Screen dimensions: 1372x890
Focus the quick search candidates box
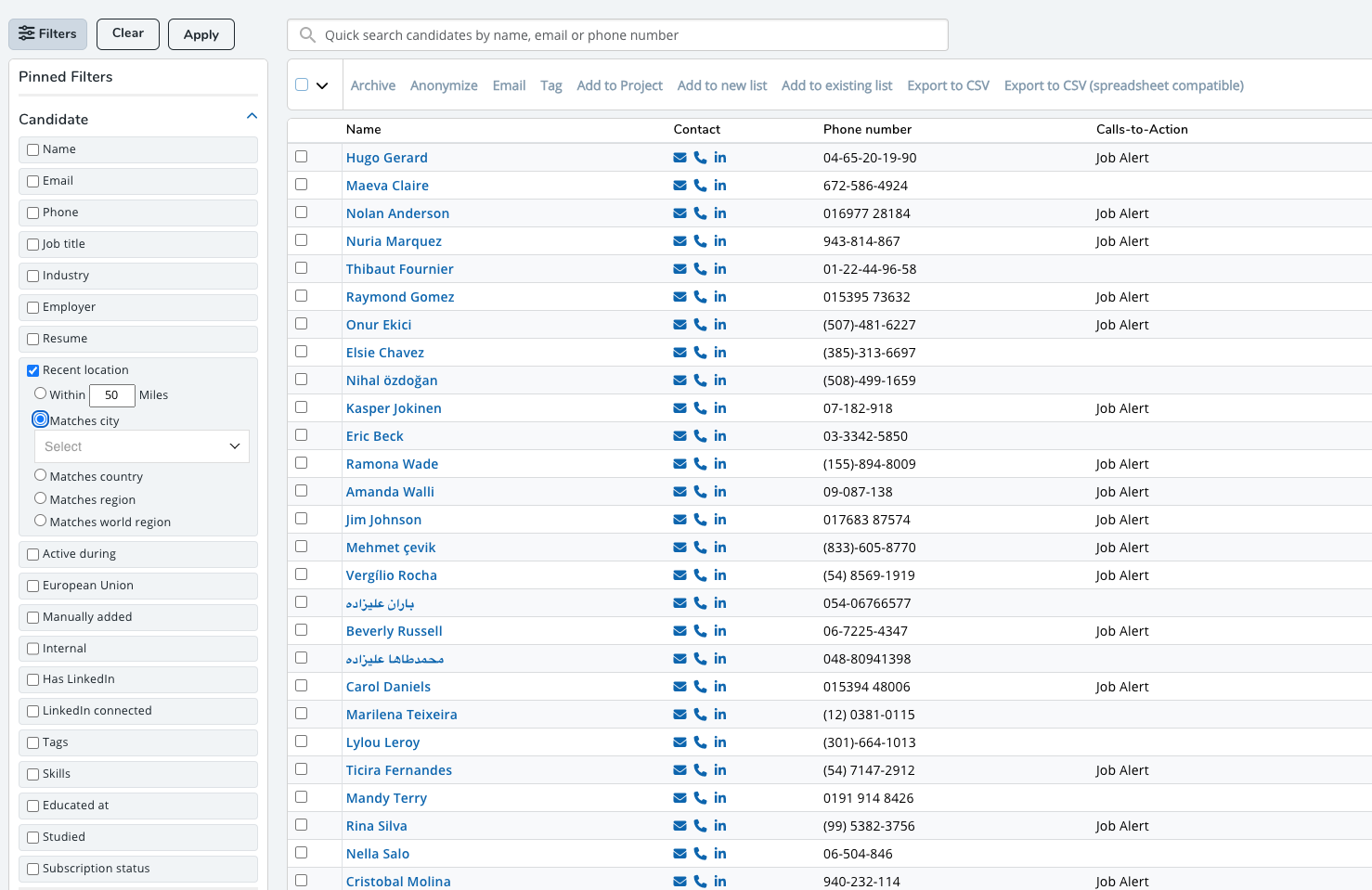click(617, 35)
